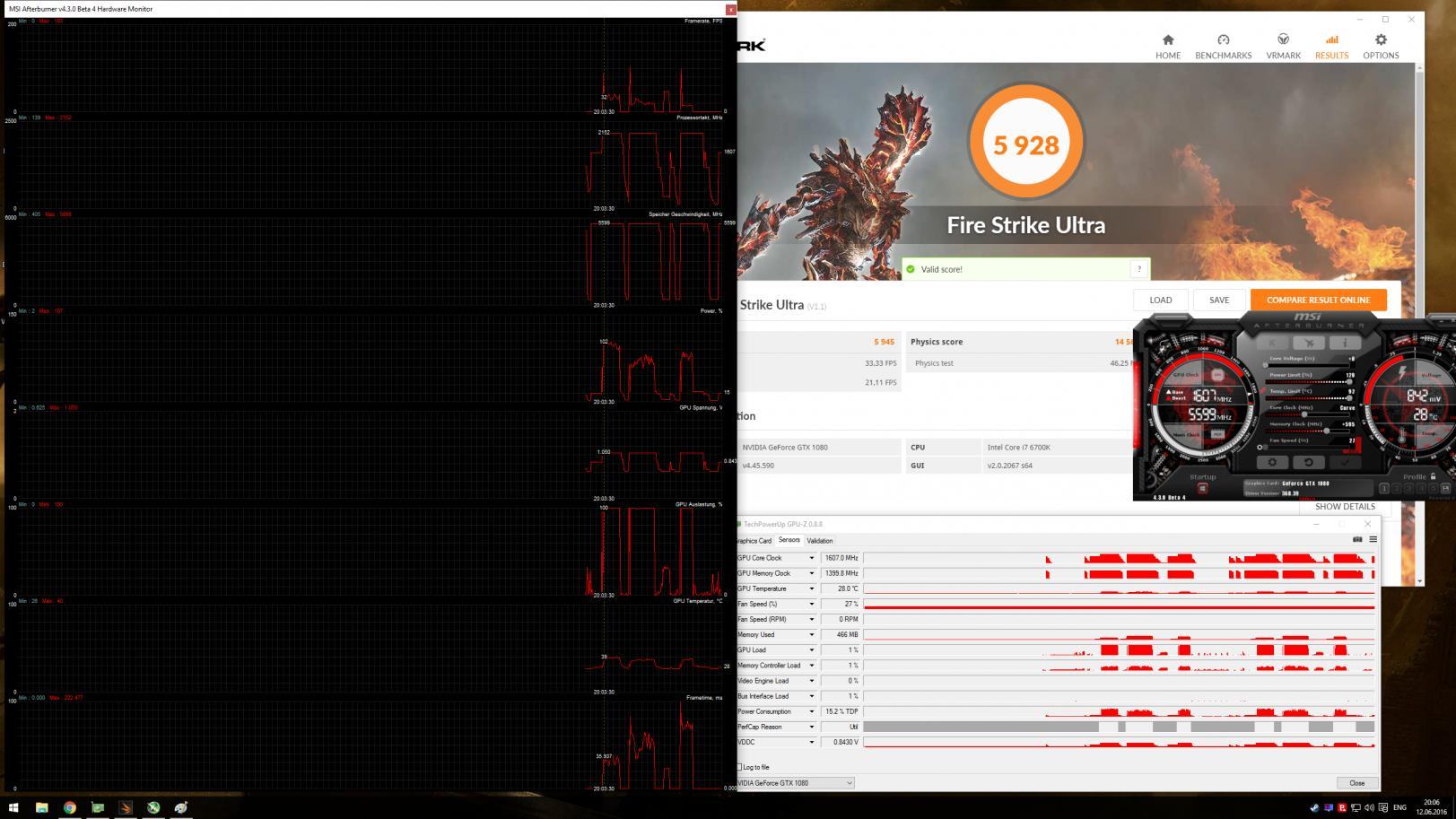Open Memory Controller Load sensor dropdown

click(x=812, y=666)
